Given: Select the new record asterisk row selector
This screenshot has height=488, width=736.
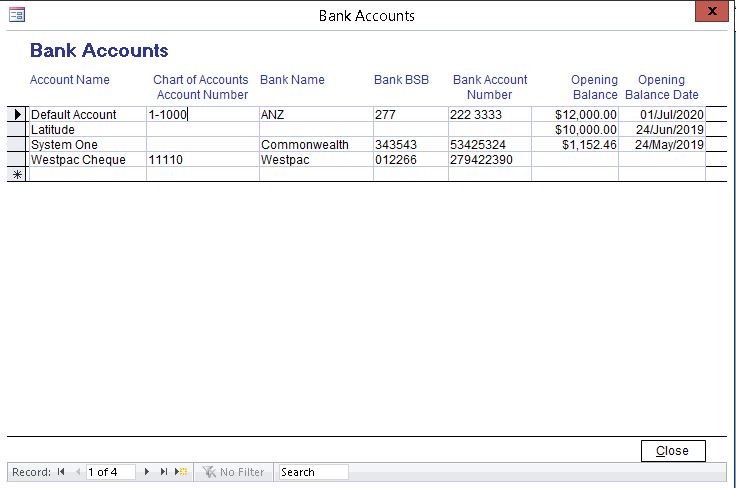Looking at the screenshot, I should [x=16, y=175].
